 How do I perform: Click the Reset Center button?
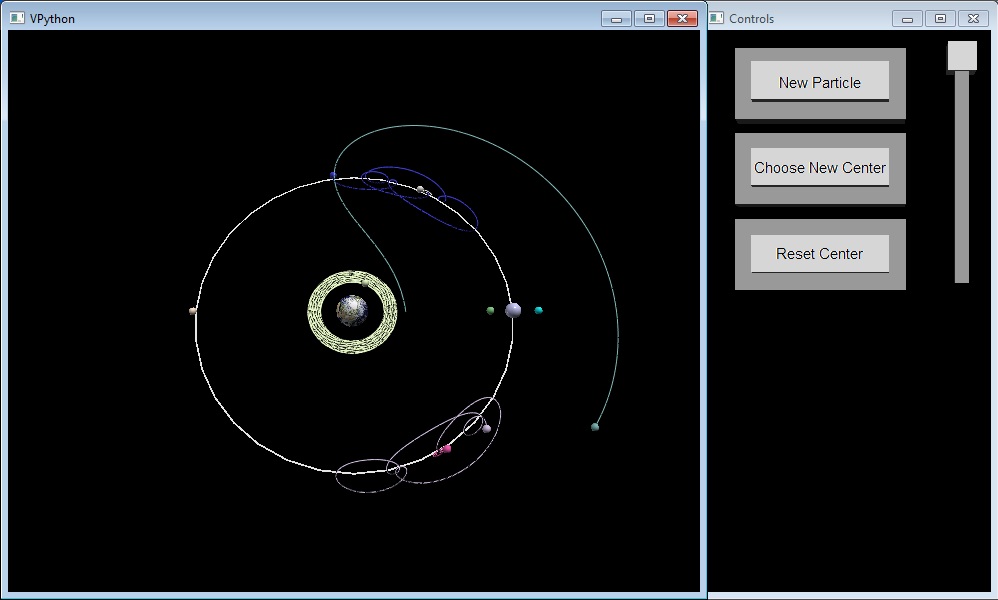tap(819, 254)
